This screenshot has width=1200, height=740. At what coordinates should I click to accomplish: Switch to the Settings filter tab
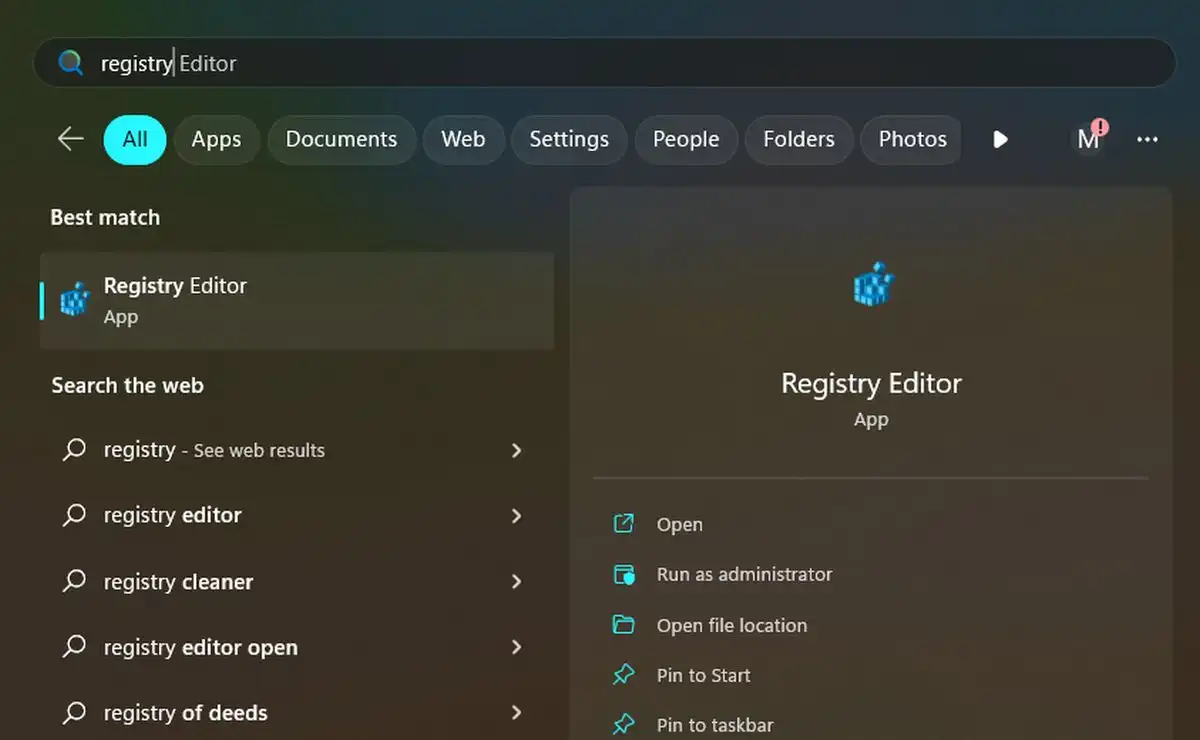point(569,139)
